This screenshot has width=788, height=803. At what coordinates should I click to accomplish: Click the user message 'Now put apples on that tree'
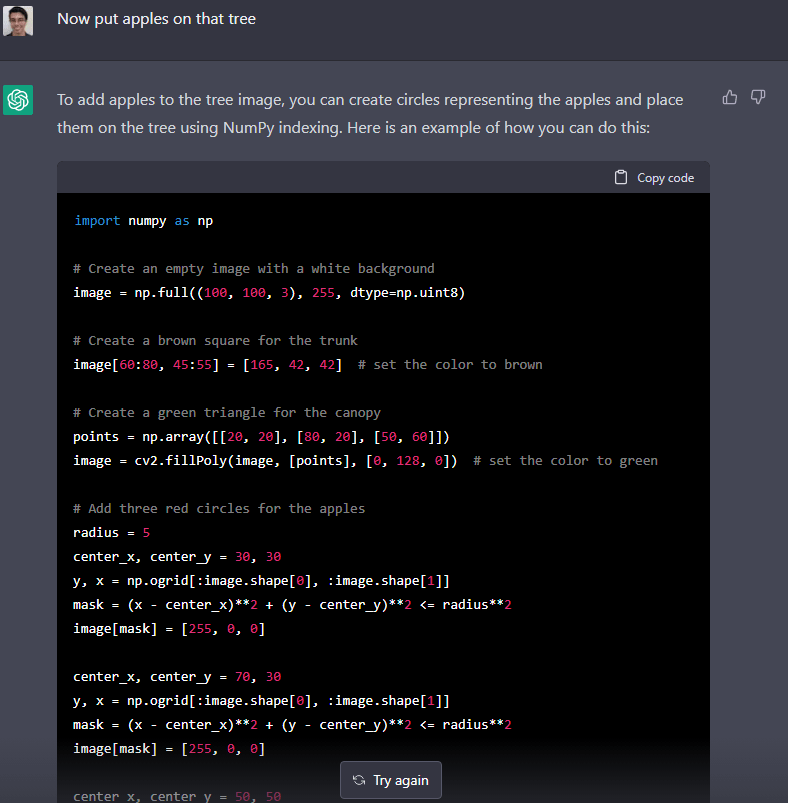pos(156,19)
